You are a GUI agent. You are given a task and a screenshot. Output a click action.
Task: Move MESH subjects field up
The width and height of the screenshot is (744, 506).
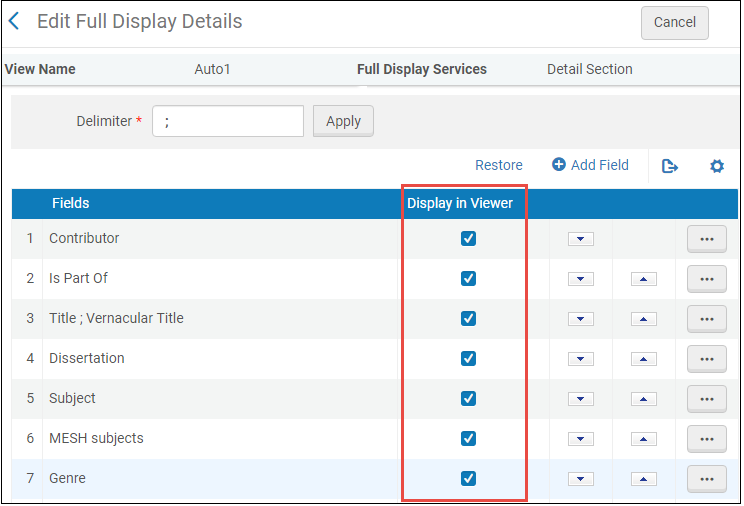643,439
